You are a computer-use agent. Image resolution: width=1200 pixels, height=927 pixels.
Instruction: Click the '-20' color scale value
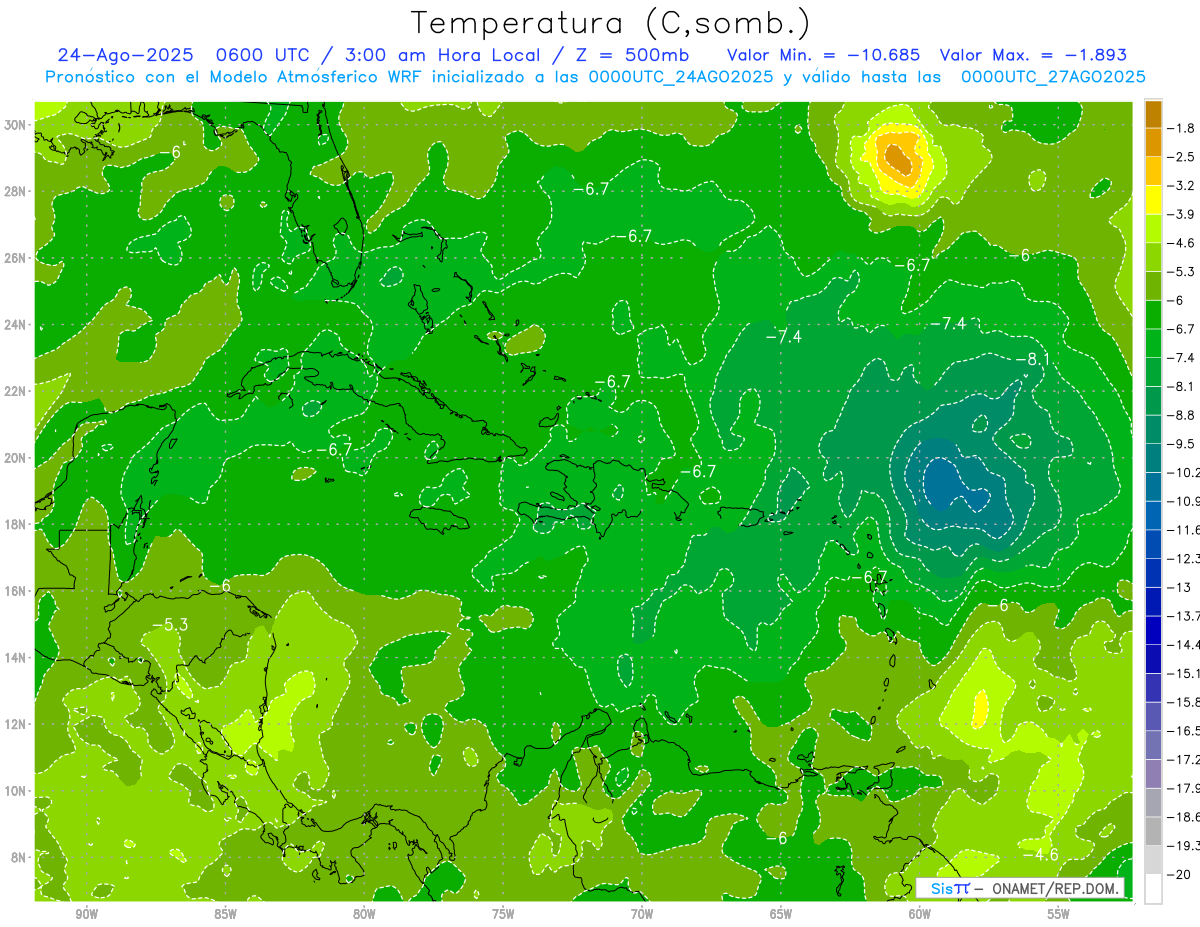pos(1179,874)
